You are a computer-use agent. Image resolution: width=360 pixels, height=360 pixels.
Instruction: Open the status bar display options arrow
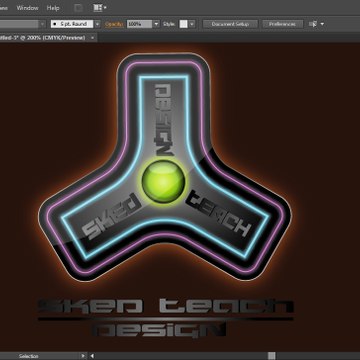(82, 356)
